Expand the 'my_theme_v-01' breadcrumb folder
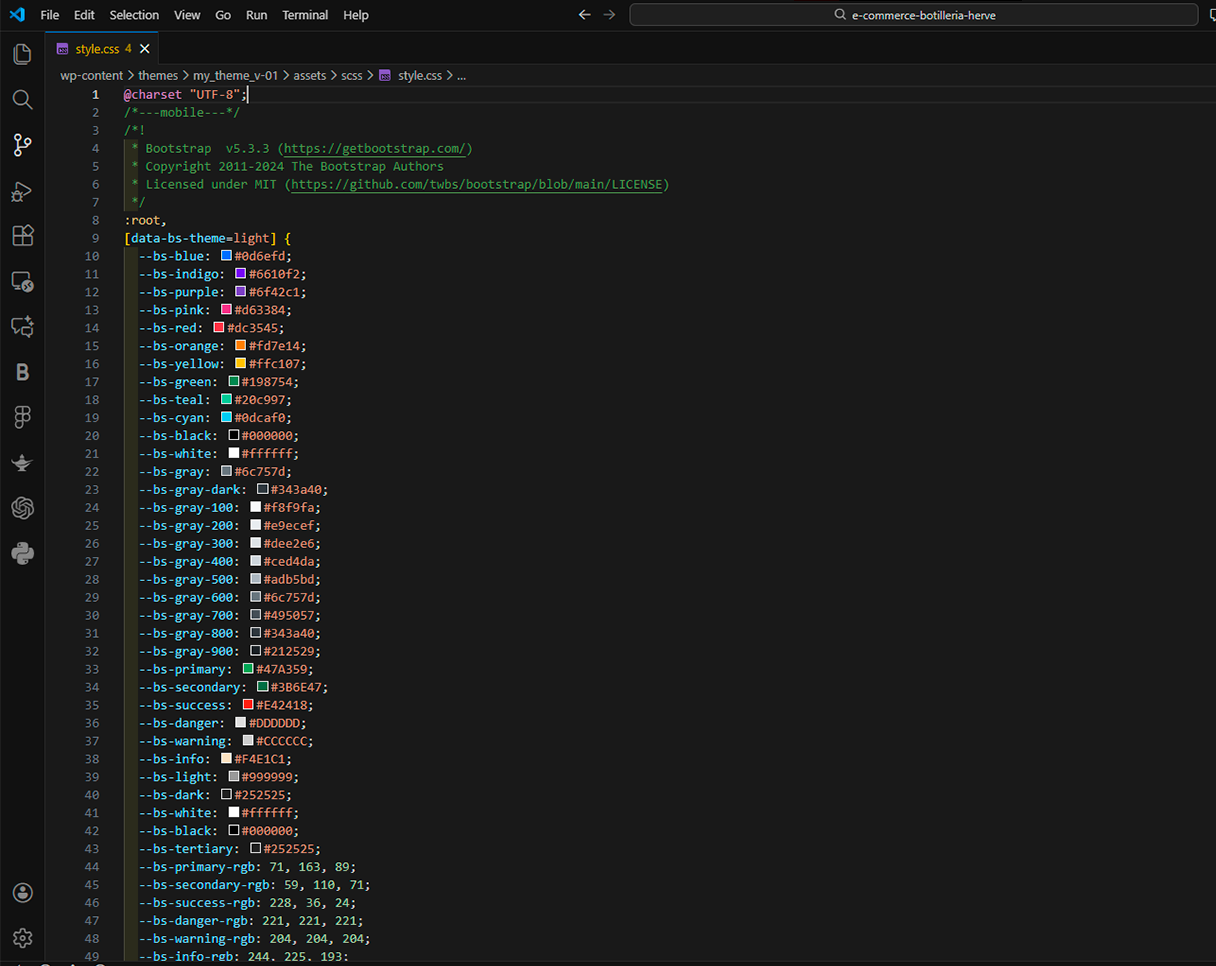This screenshot has height=966, width=1216. (235, 75)
